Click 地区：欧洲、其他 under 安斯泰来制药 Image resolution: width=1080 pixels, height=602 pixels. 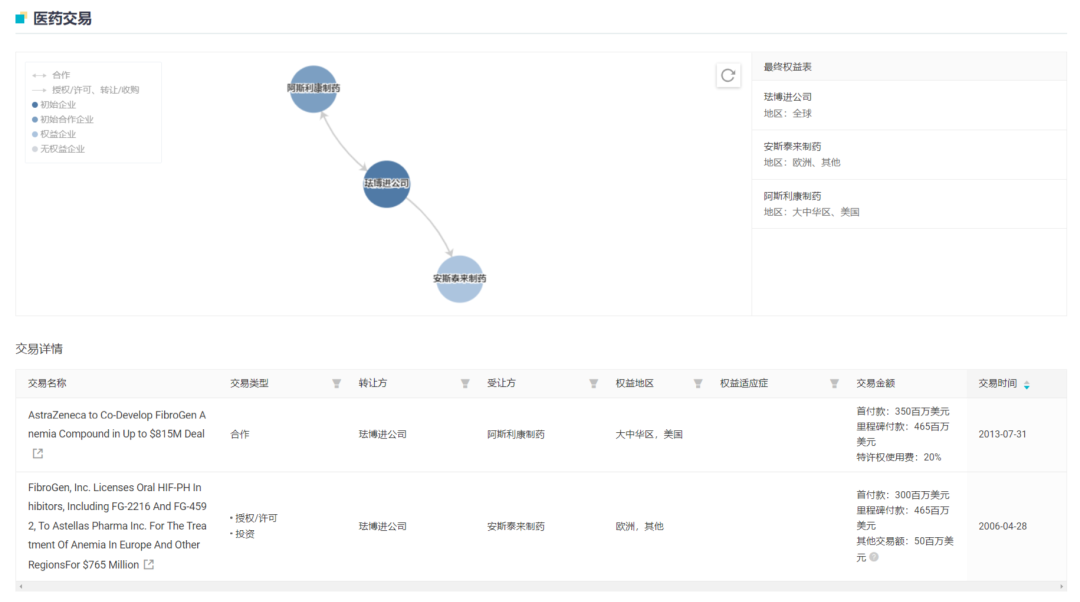click(x=802, y=163)
